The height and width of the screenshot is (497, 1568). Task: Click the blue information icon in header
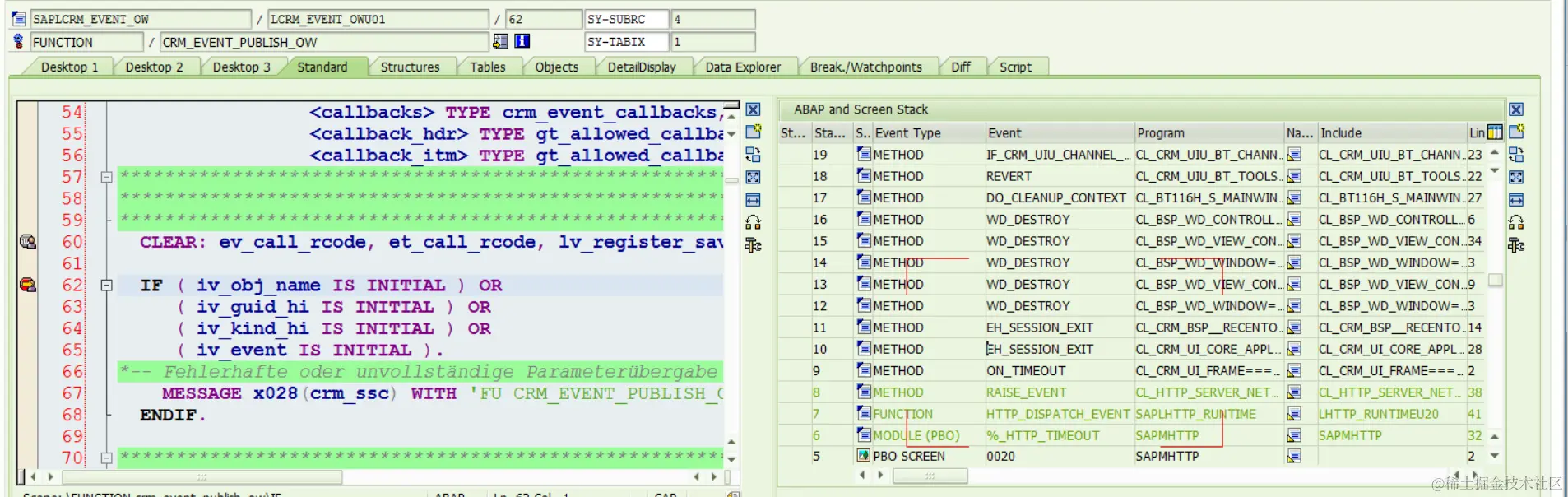click(x=522, y=41)
